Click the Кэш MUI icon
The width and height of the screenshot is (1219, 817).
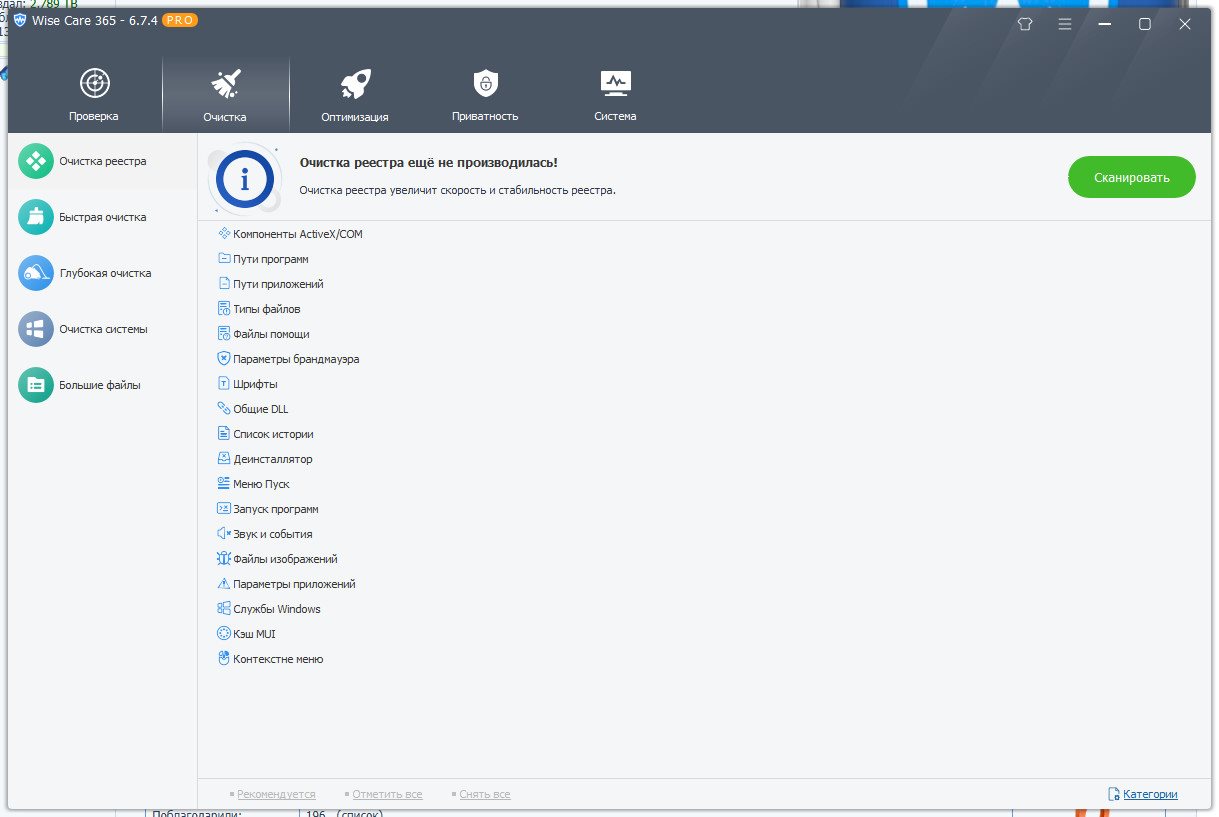(x=224, y=633)
